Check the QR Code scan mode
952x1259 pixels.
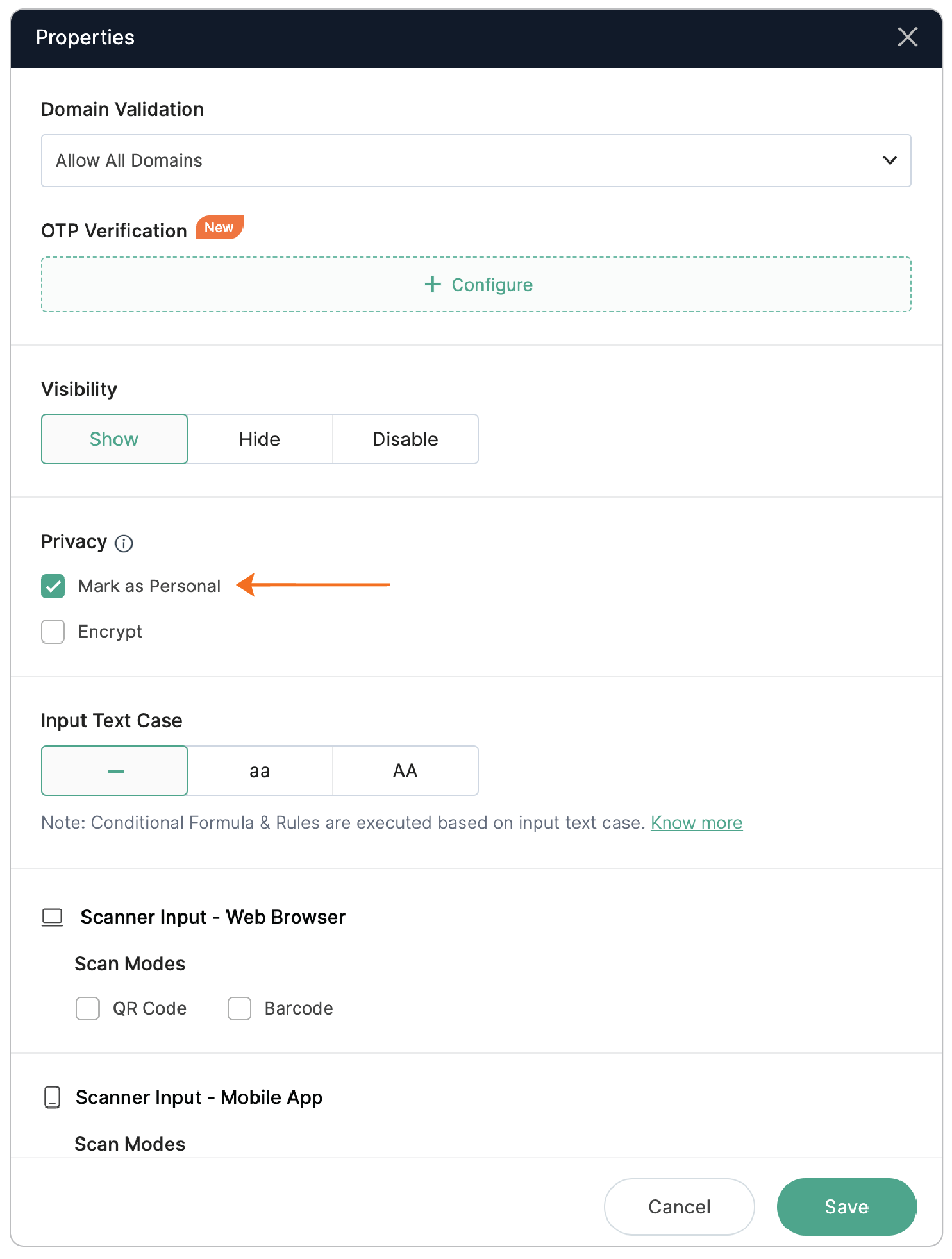click(x=88, y=1008)
